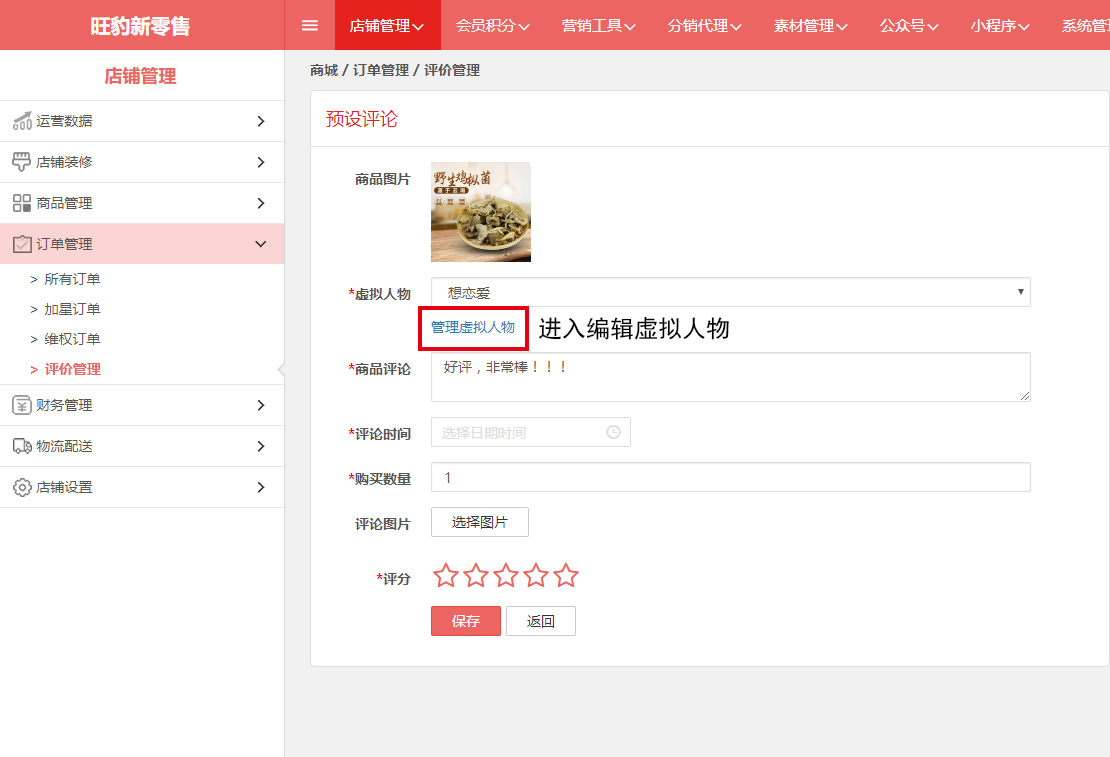This screenshot has height=757, width=1110.
Task: Click the 选择图片 button
Action: 480,522
